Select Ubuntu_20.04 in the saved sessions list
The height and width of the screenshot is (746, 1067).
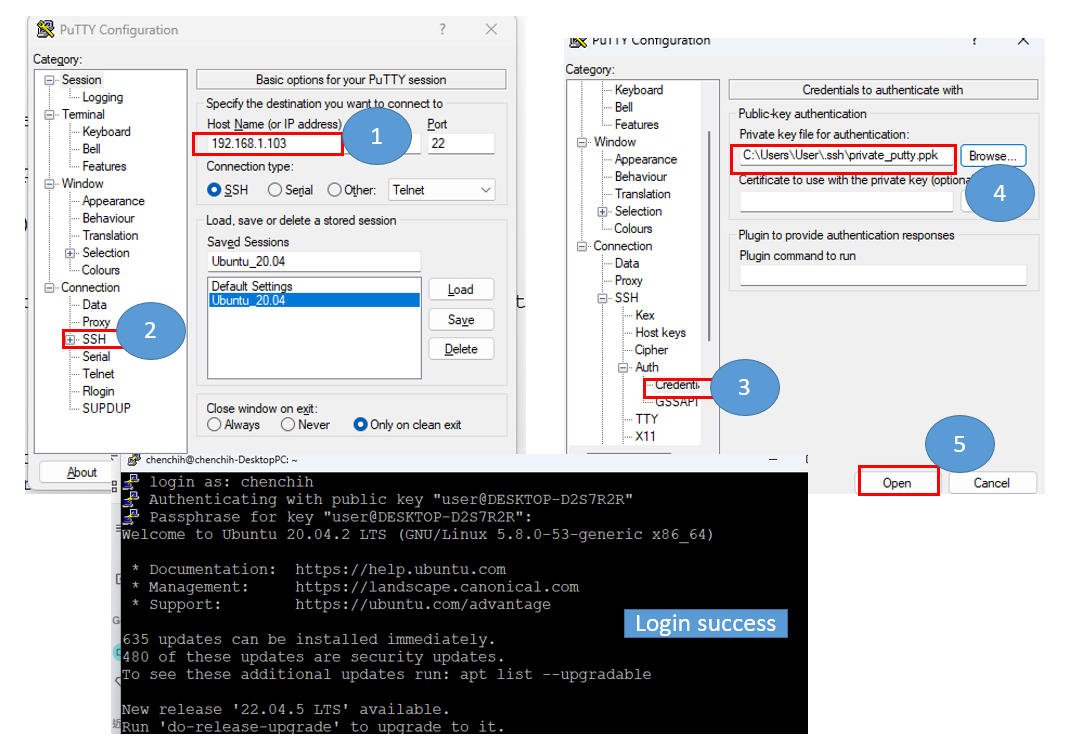pyautogui.click(x=314, y=301)
